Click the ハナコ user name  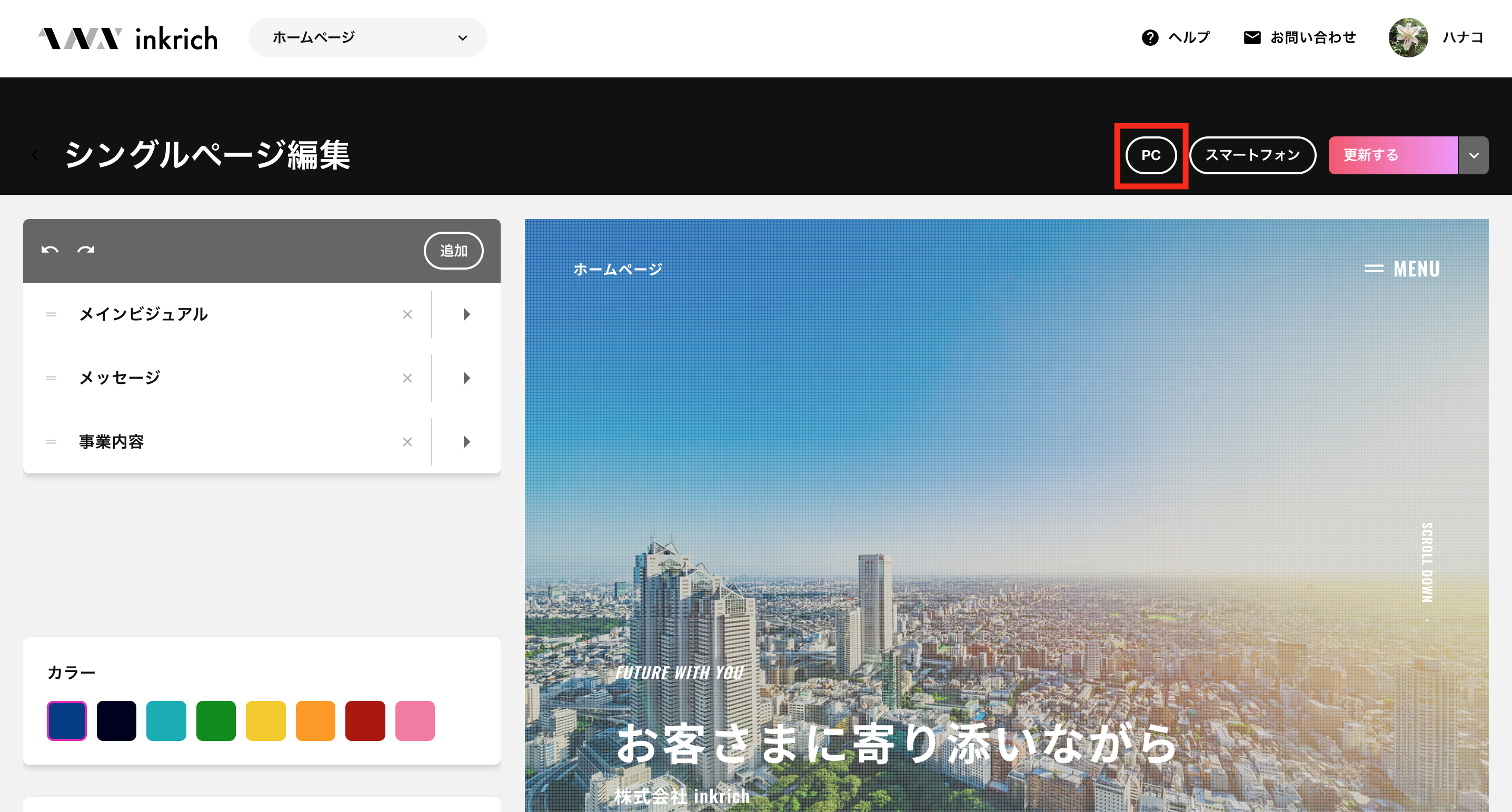(x=1463, y=37)
